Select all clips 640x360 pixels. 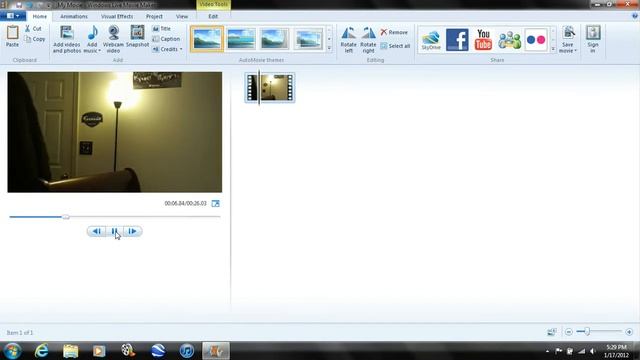395,46
